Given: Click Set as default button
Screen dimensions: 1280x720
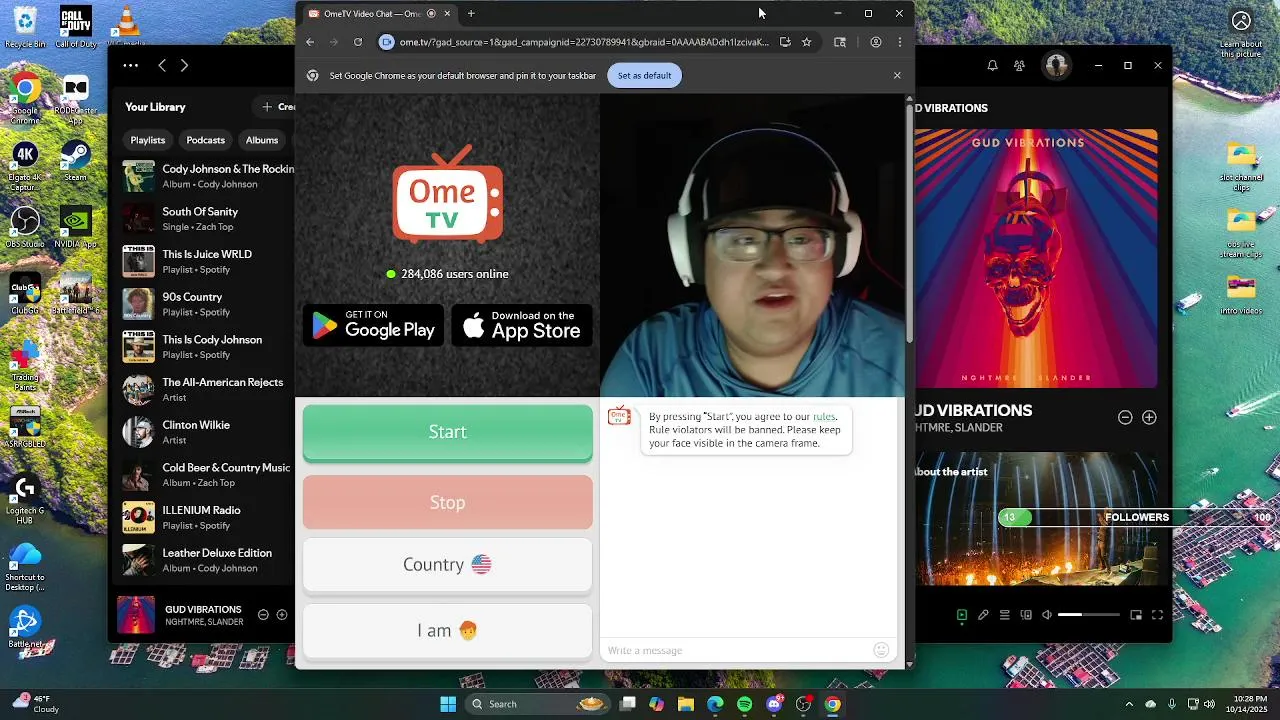Looking at the screenshot, I should pyautogui.click(x=644, y=75).
